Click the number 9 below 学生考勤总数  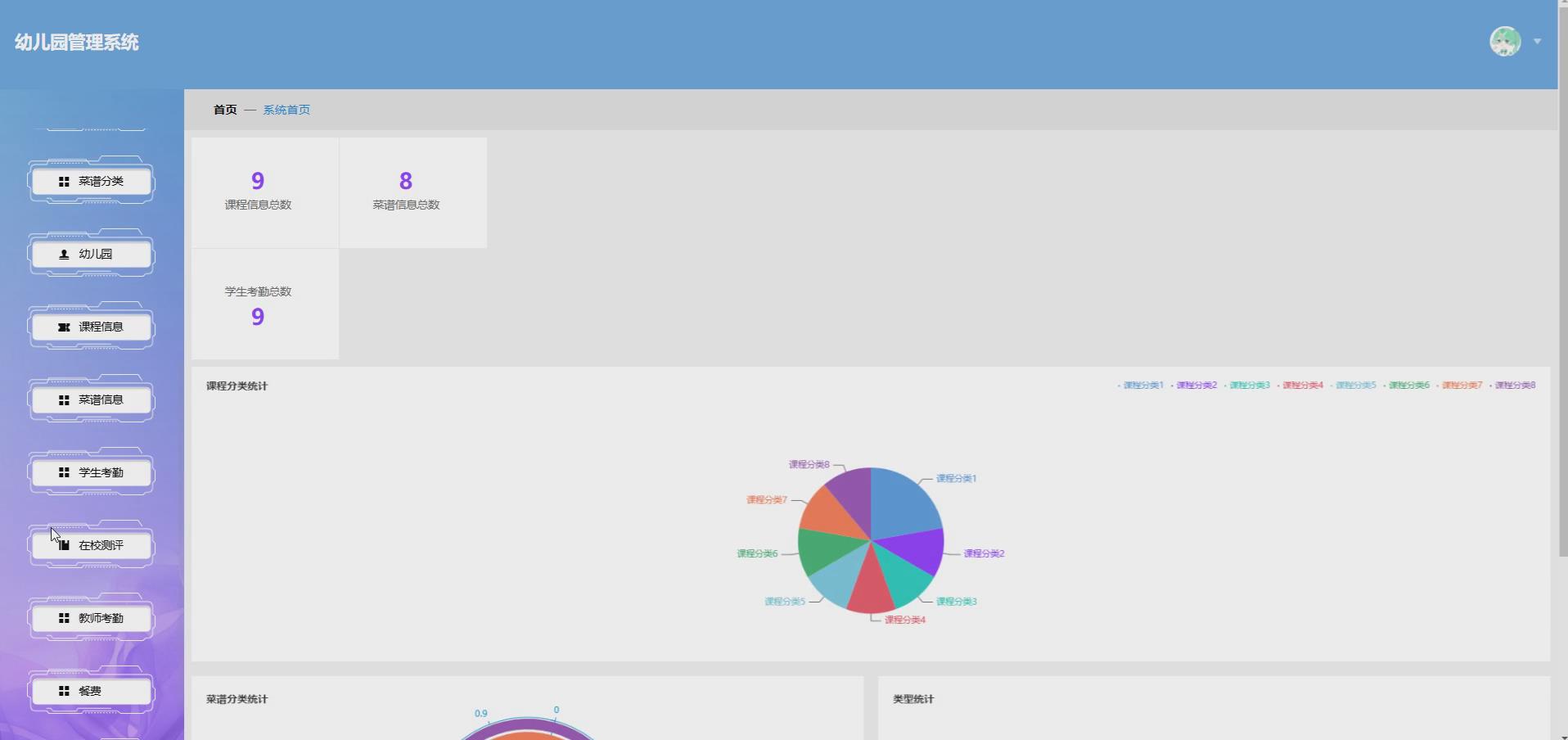(x=258, y=317)
